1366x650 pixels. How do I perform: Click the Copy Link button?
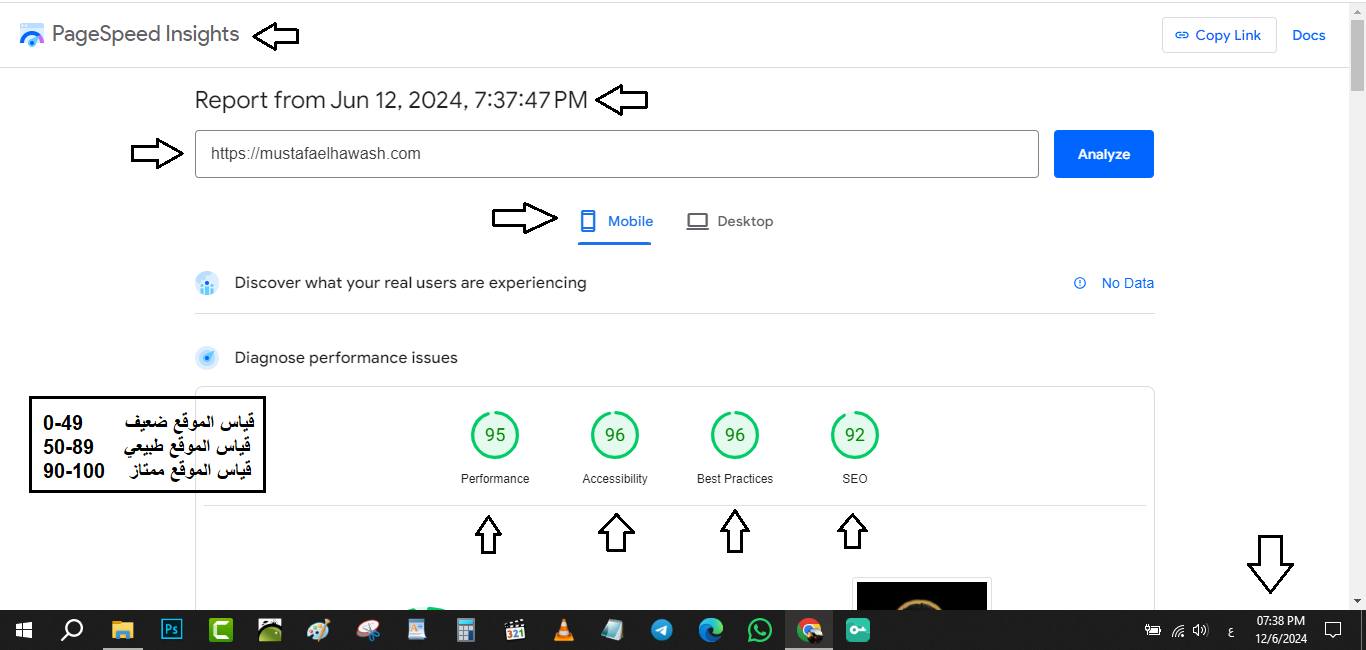click(x=1218, y=35)
